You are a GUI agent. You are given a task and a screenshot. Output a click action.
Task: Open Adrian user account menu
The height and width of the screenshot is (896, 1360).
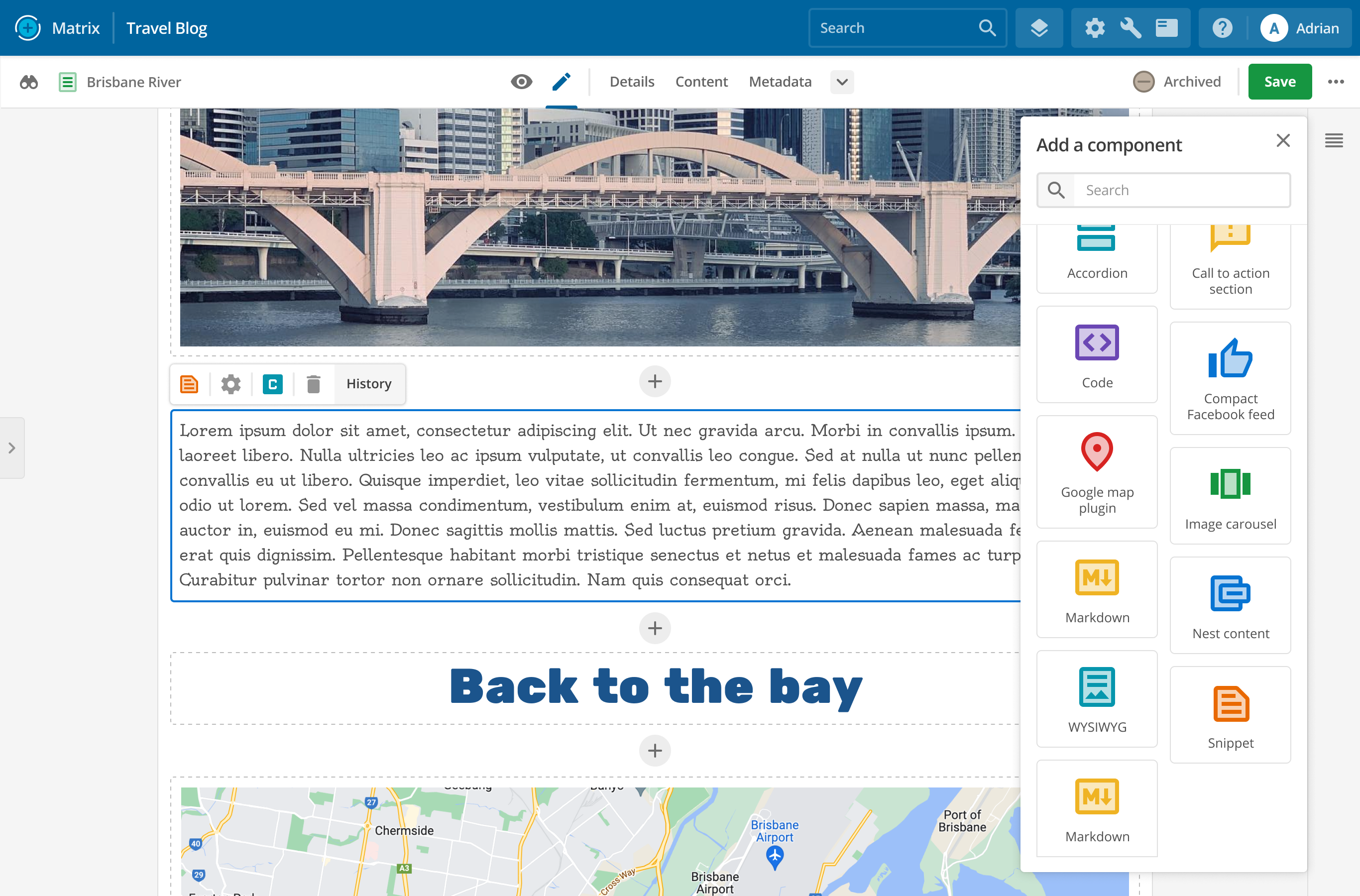pyautogui.click(x=1300, y=28)
